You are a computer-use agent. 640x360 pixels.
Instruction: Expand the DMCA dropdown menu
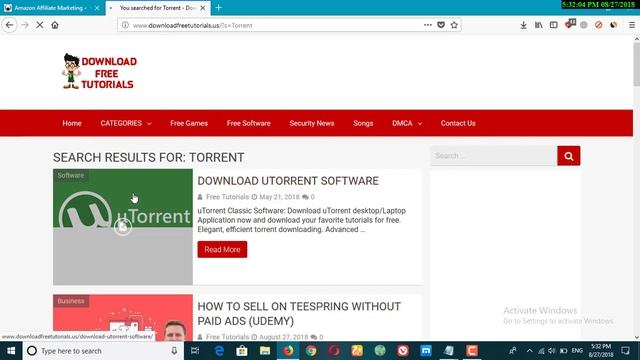click(x=407, y=123)
